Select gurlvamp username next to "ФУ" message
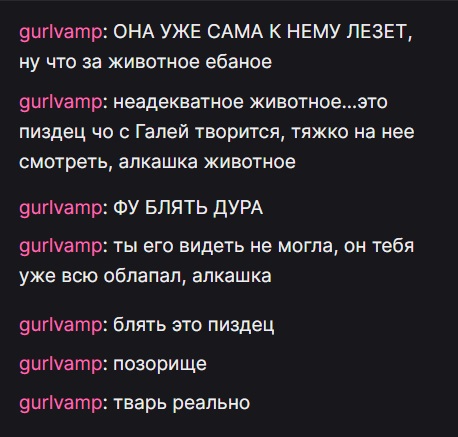Viewport: 458px width, 437px height. [61, 209]
